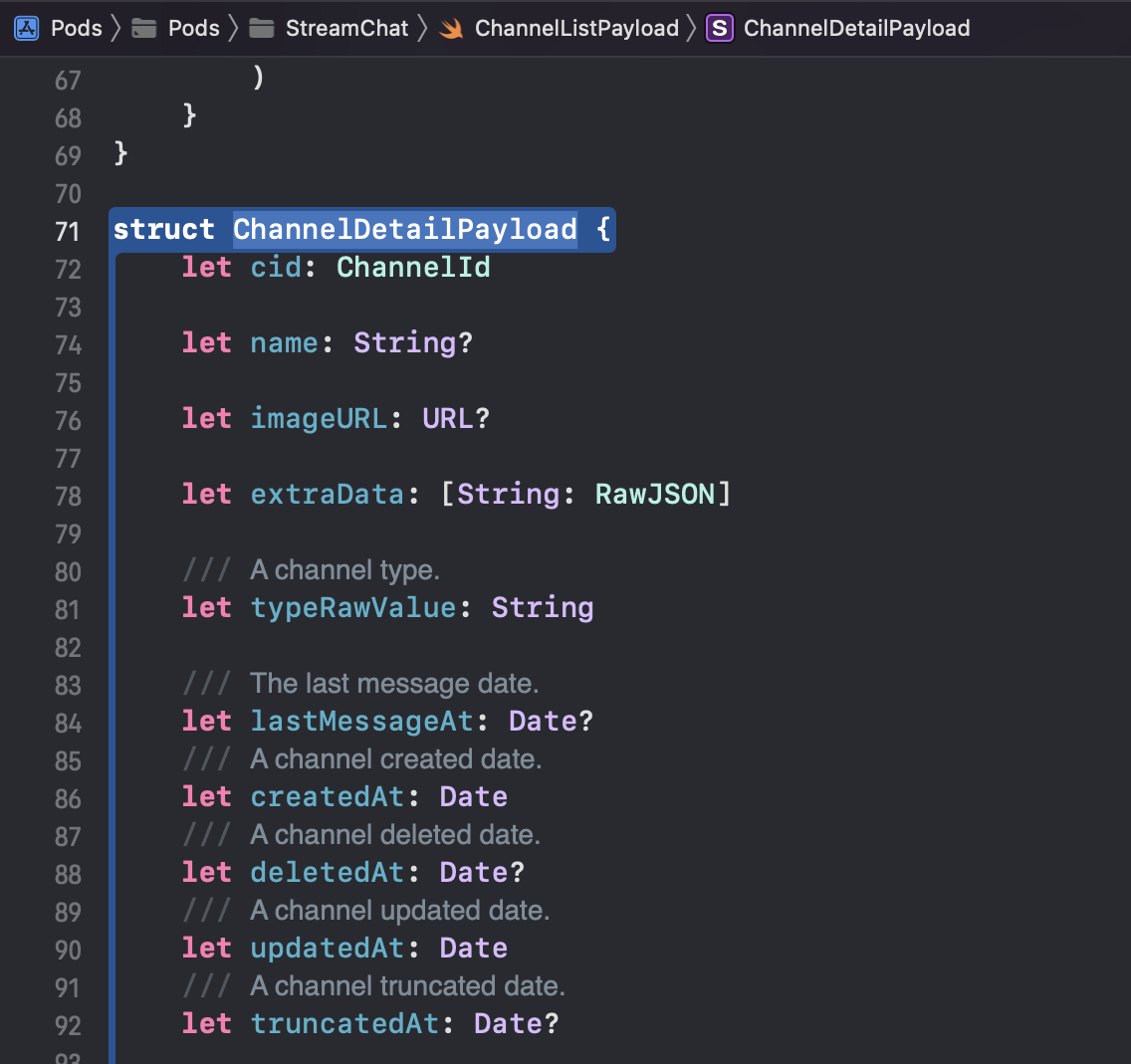Click the String? type on line 74
Viewport: 1131px width, 1064px height.
tap(413, 343)
